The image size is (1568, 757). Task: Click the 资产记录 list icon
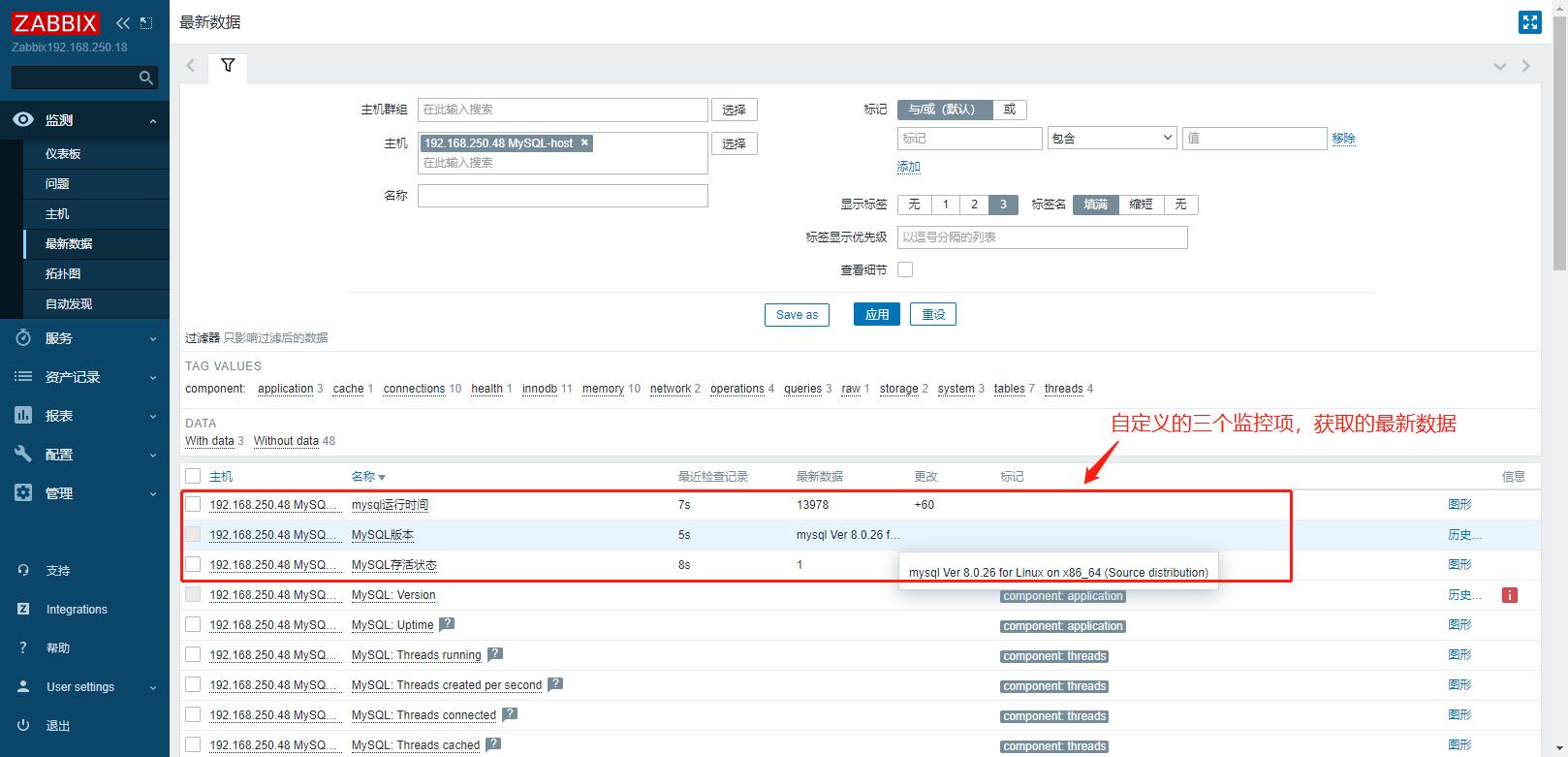(23, 377)
